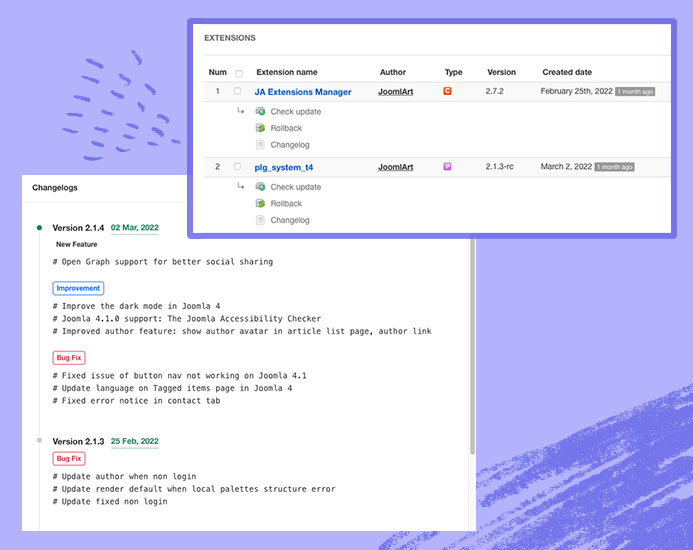Image resolution: width=693 pixels, height=550 pixels.
Task: Click Check update text under plg_system_t4
Action: click(296, 187)
